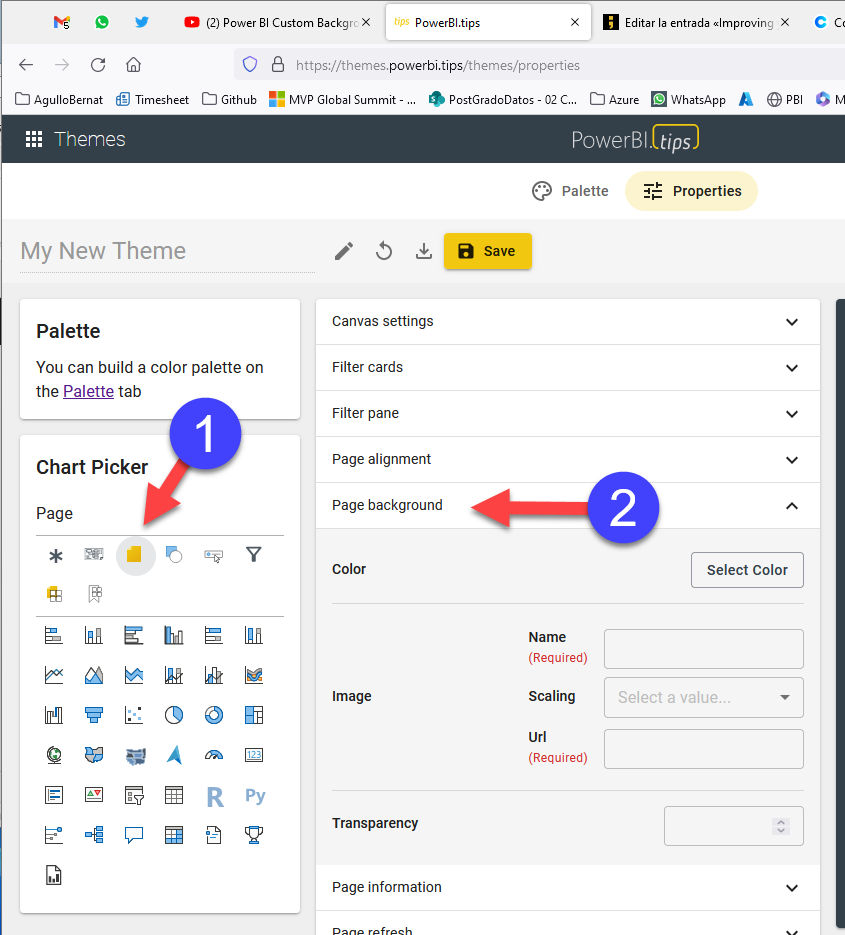
Task: Select the R script visual icon
Action: [x=215, y=797]
